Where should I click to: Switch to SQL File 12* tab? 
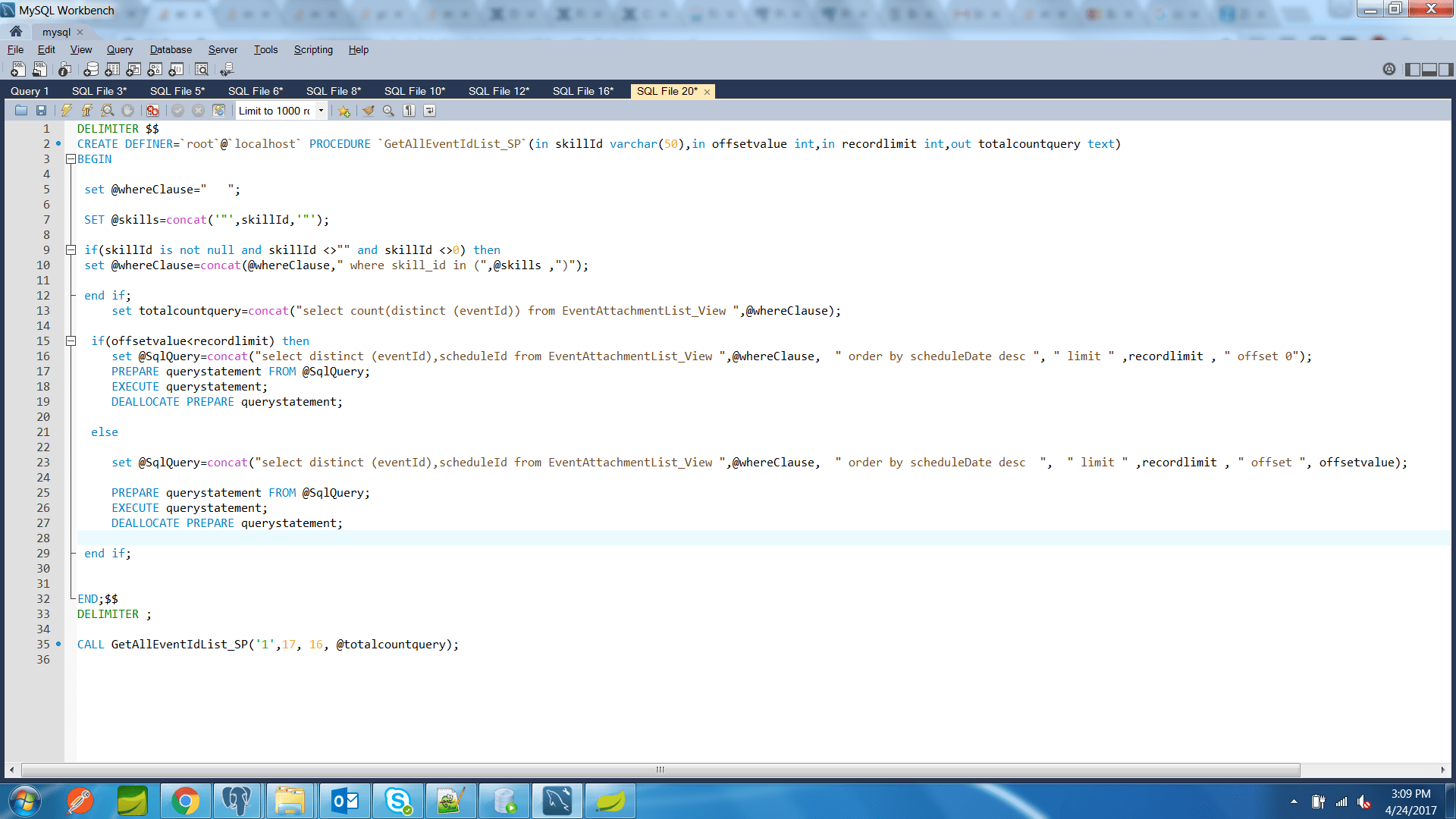tap(498, 91)
